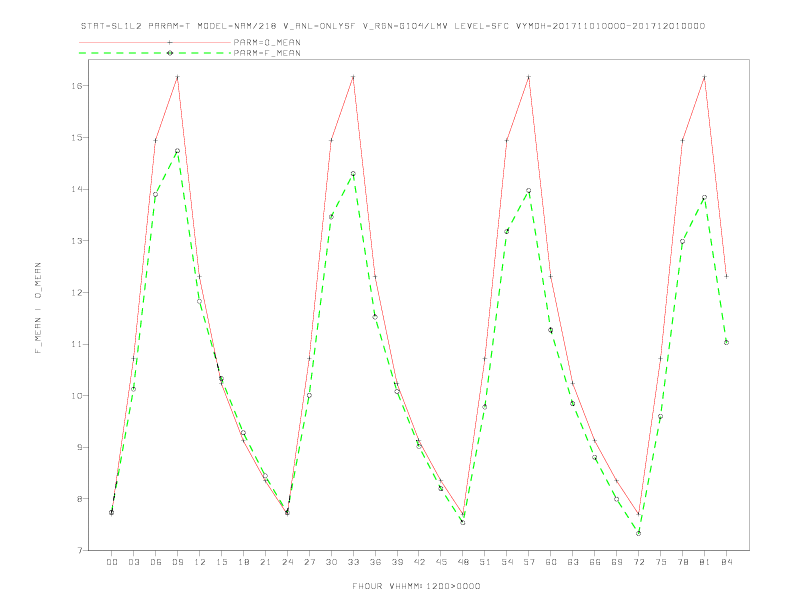Click the O_MEAN plus marker at hour 84
Screen dimensions: 792x612
(x=726, y=277)
